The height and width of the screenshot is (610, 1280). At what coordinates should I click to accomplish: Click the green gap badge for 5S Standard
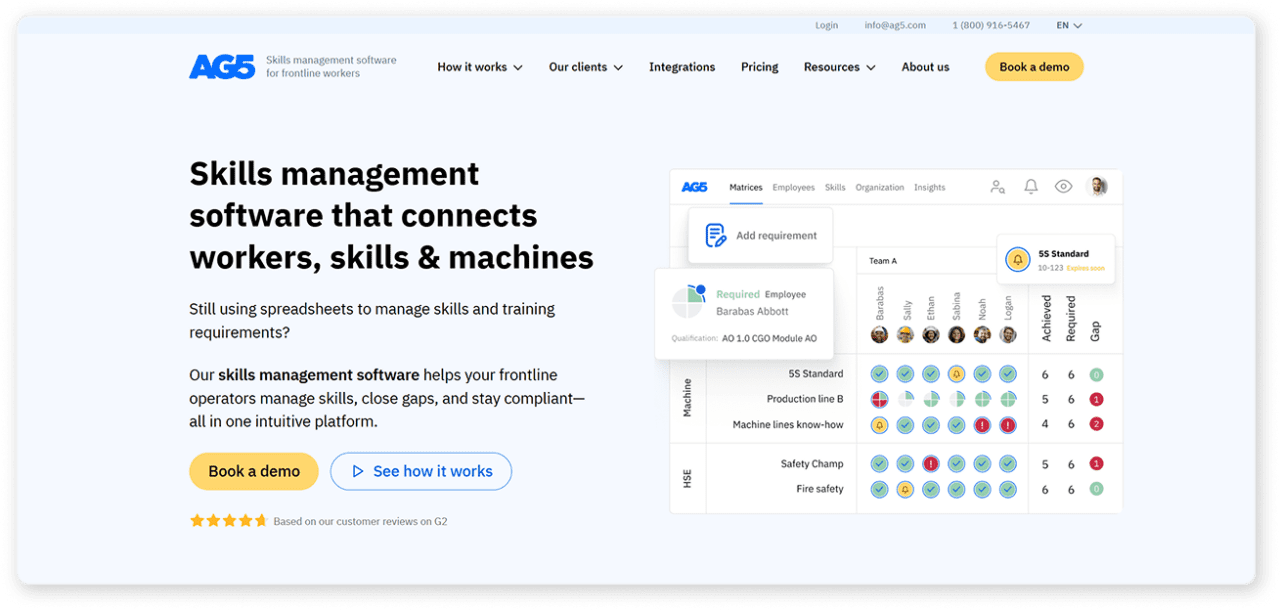[1096, 374]
